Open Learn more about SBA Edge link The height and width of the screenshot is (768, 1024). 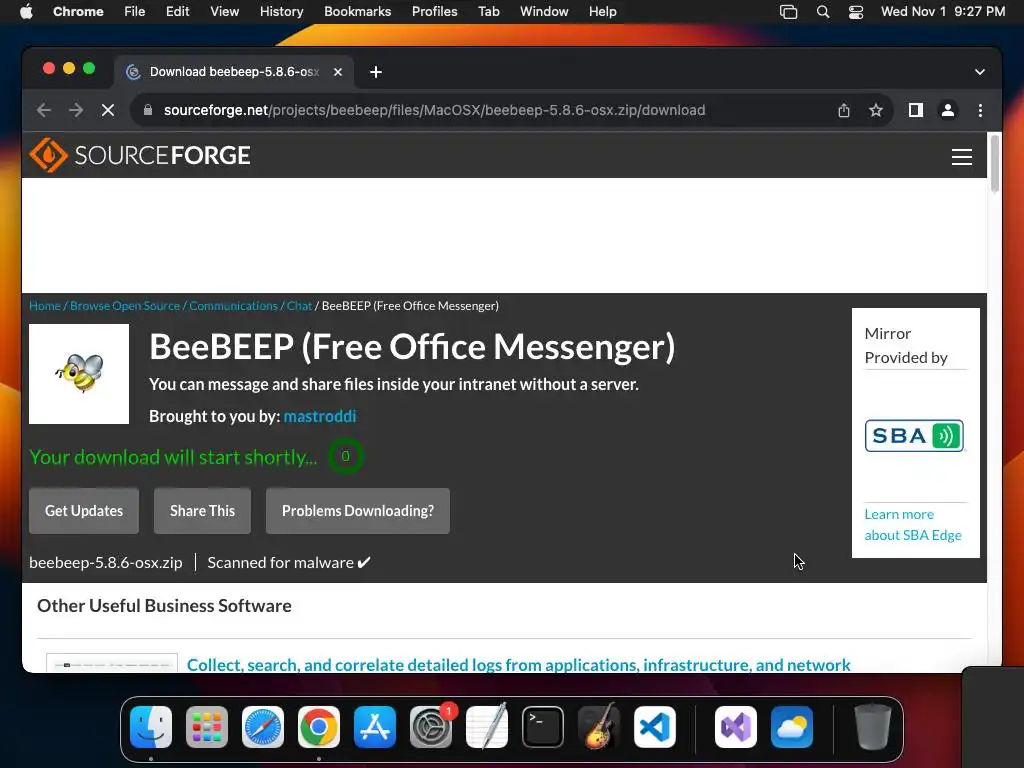coord(913,524)
